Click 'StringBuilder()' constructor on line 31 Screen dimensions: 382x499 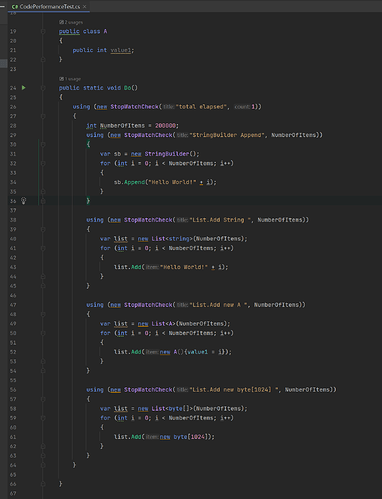171,154
